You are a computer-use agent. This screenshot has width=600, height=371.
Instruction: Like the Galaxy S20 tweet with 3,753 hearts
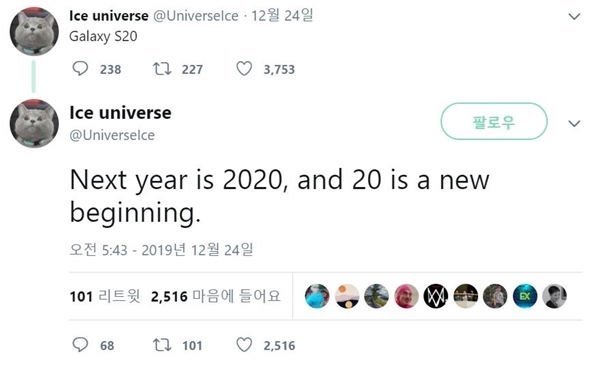tap(244, 69)
